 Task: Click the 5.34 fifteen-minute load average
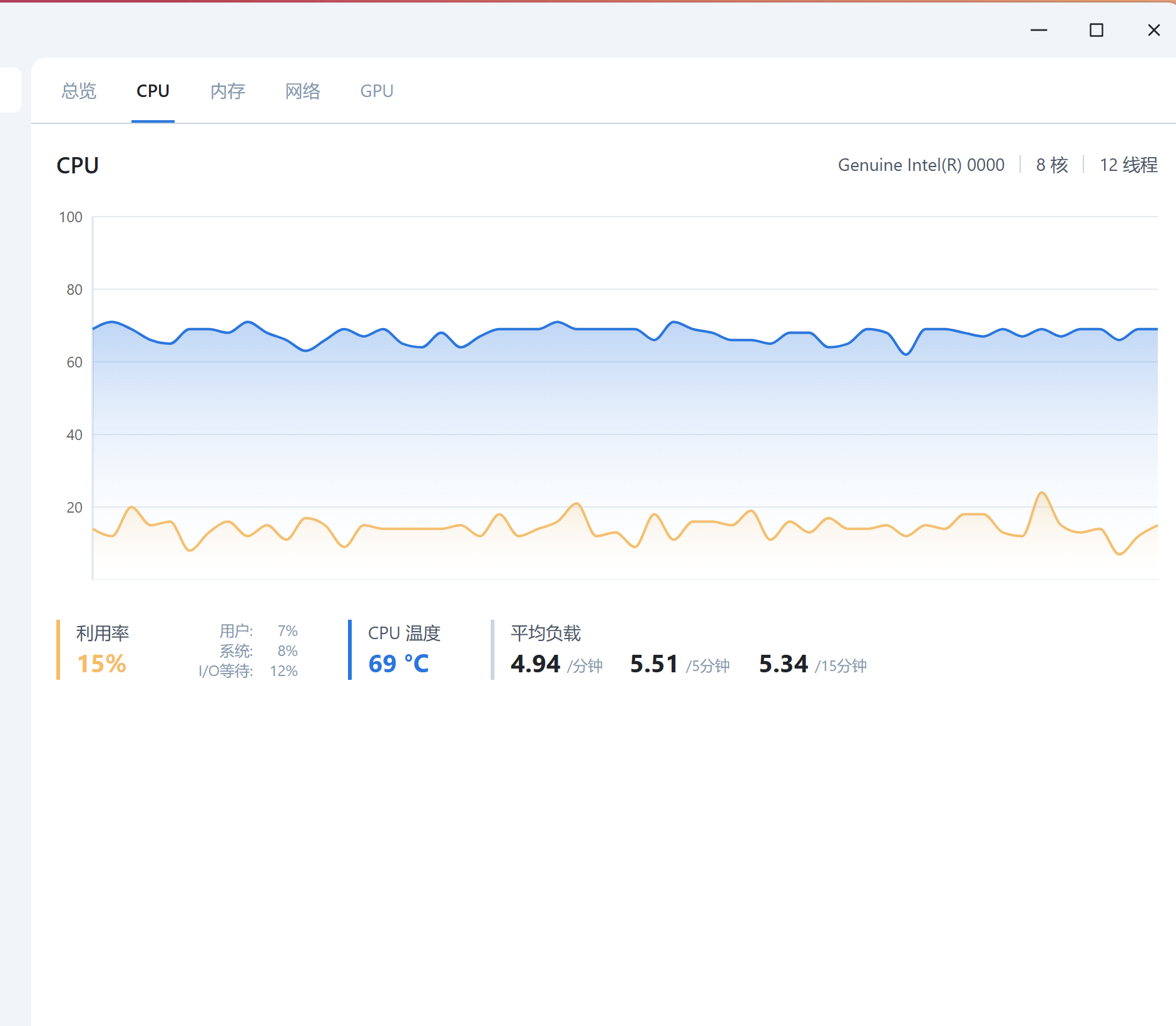[x=784, y=664]
